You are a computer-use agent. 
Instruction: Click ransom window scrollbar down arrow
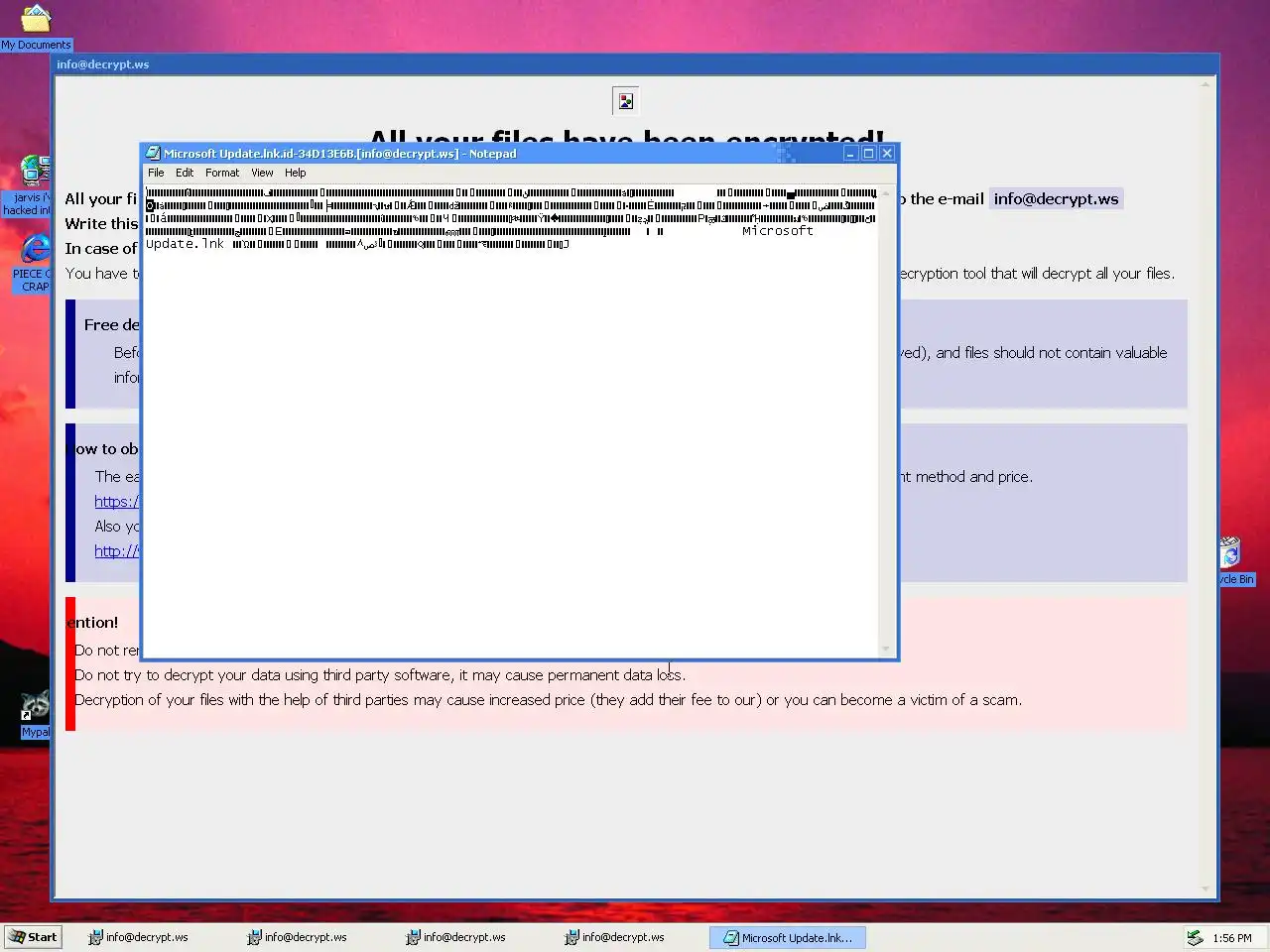click(x=1206, y=890)
